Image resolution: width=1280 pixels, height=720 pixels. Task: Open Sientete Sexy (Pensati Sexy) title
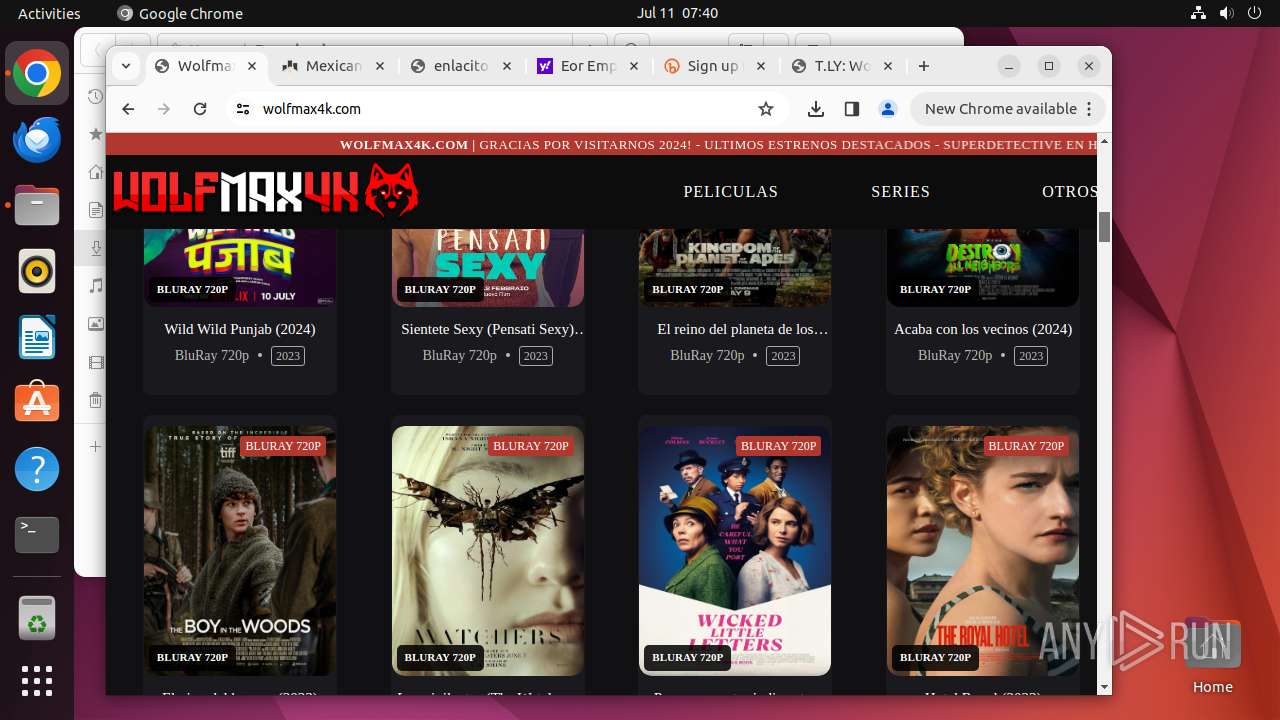click(493, 329)
